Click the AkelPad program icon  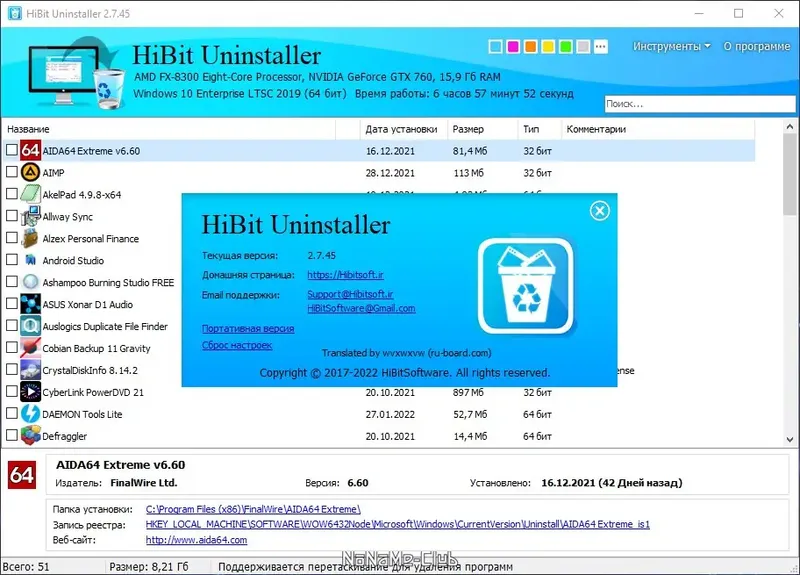[x=30, y=194]
